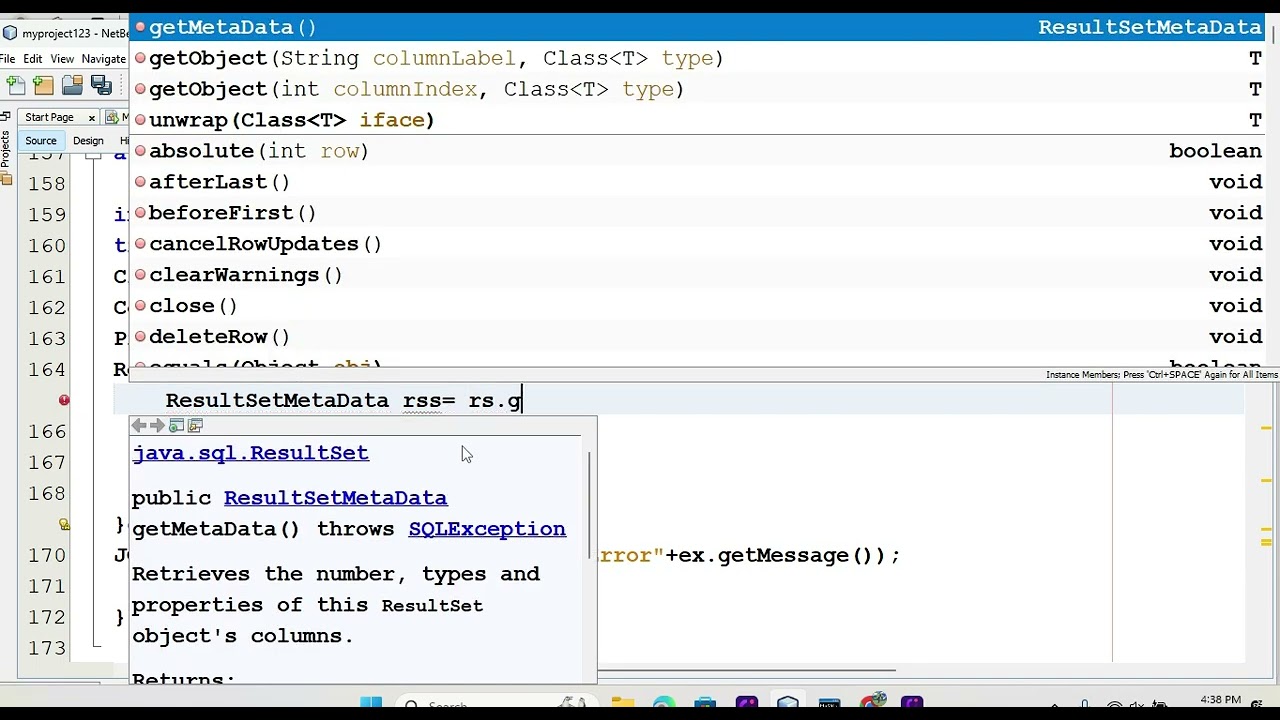Follow the SQLException link in Javadoc
The height and width of the screenshot is (720, 1280).
point(487,529)
